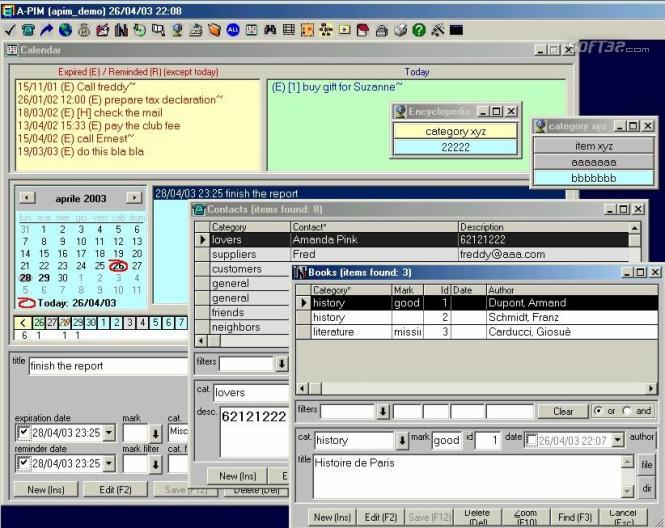Click the green clock toolbar icon

point(140,30)
